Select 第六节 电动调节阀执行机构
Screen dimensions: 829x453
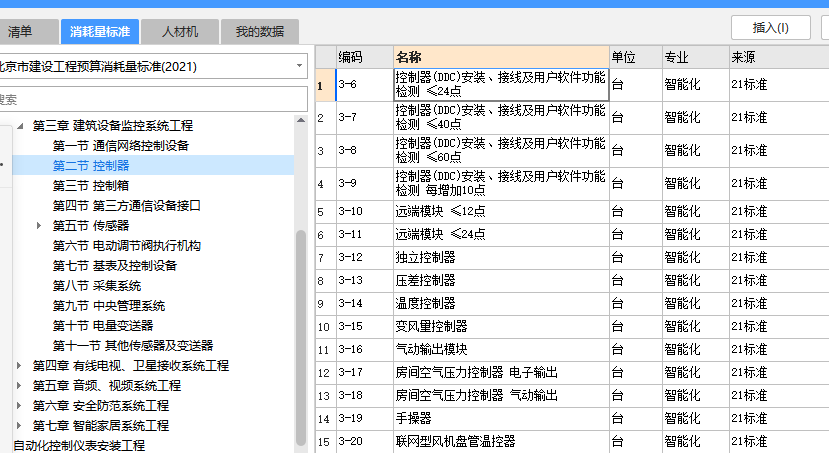[x=127, y=246]
